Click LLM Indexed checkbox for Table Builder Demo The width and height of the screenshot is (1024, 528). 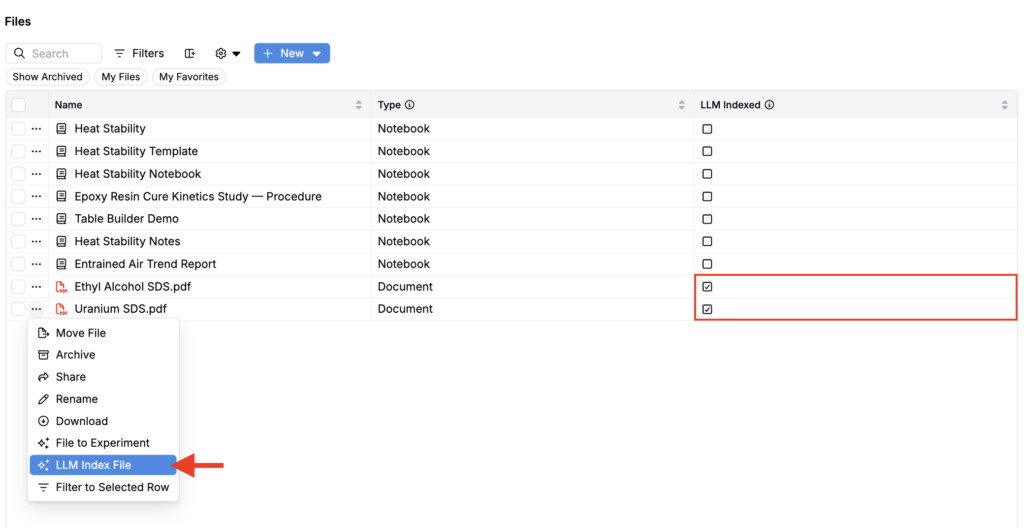[707, 219]
